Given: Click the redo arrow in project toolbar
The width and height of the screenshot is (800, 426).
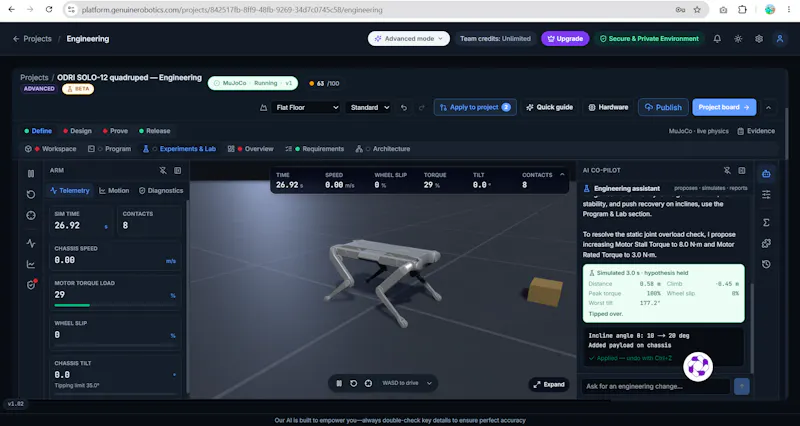Looking at the screenshot, I should click(421, 108).
